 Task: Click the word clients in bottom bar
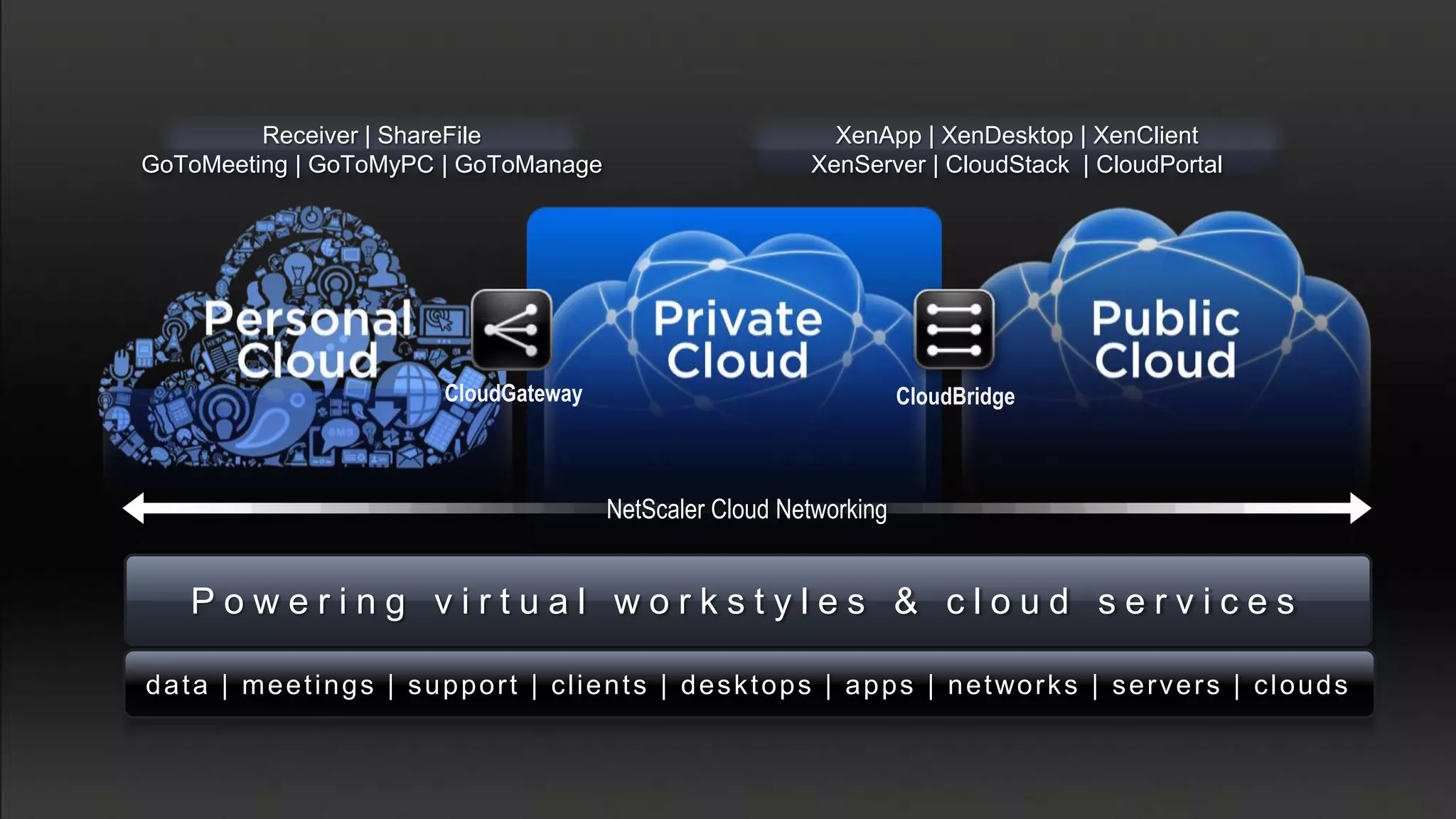599,685
